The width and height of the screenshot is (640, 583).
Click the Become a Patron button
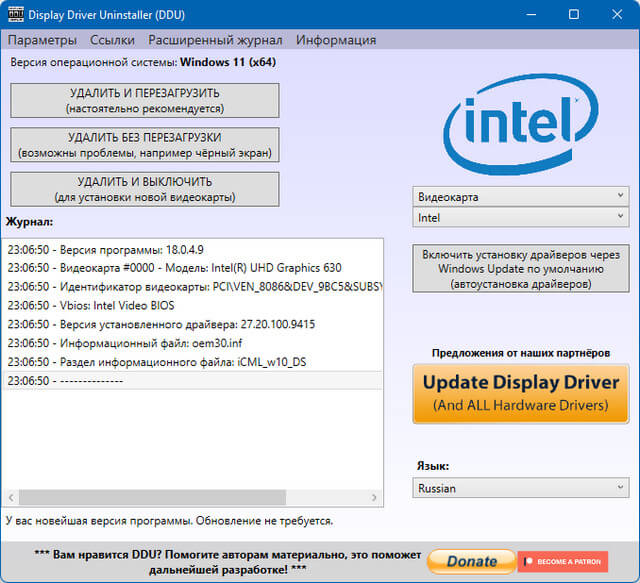[562, 562]
